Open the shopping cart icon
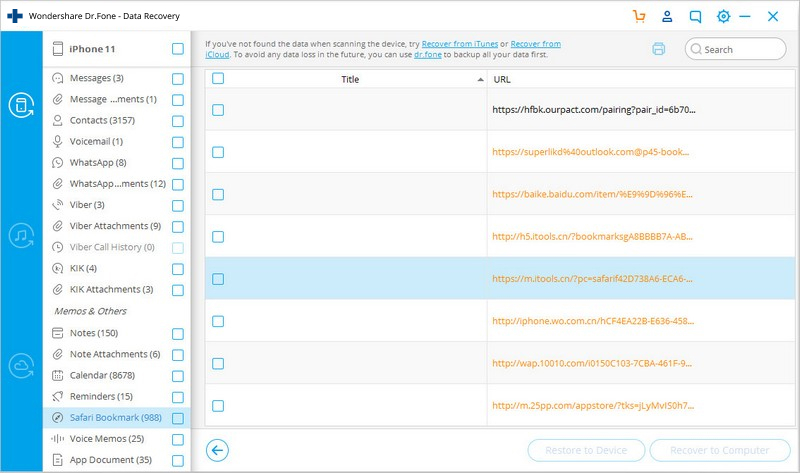 tap(639, 16)
